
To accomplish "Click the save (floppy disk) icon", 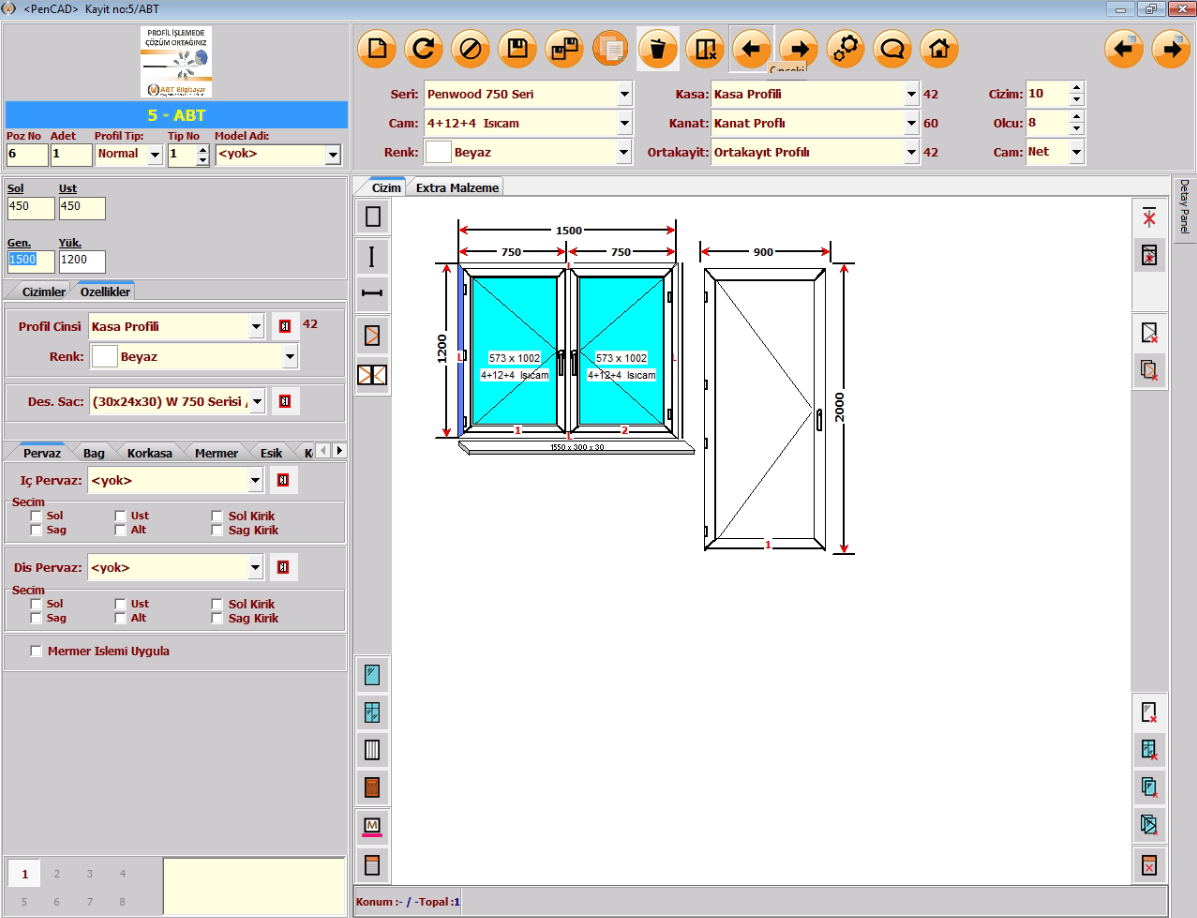I will click(x=517, y=49).
